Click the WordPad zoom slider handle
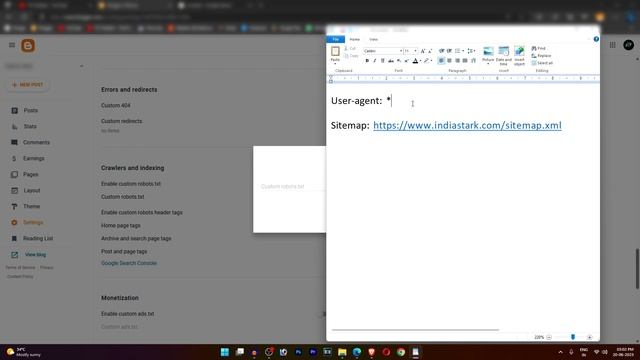Screen dimensions: 640x360 click(573, 337)
